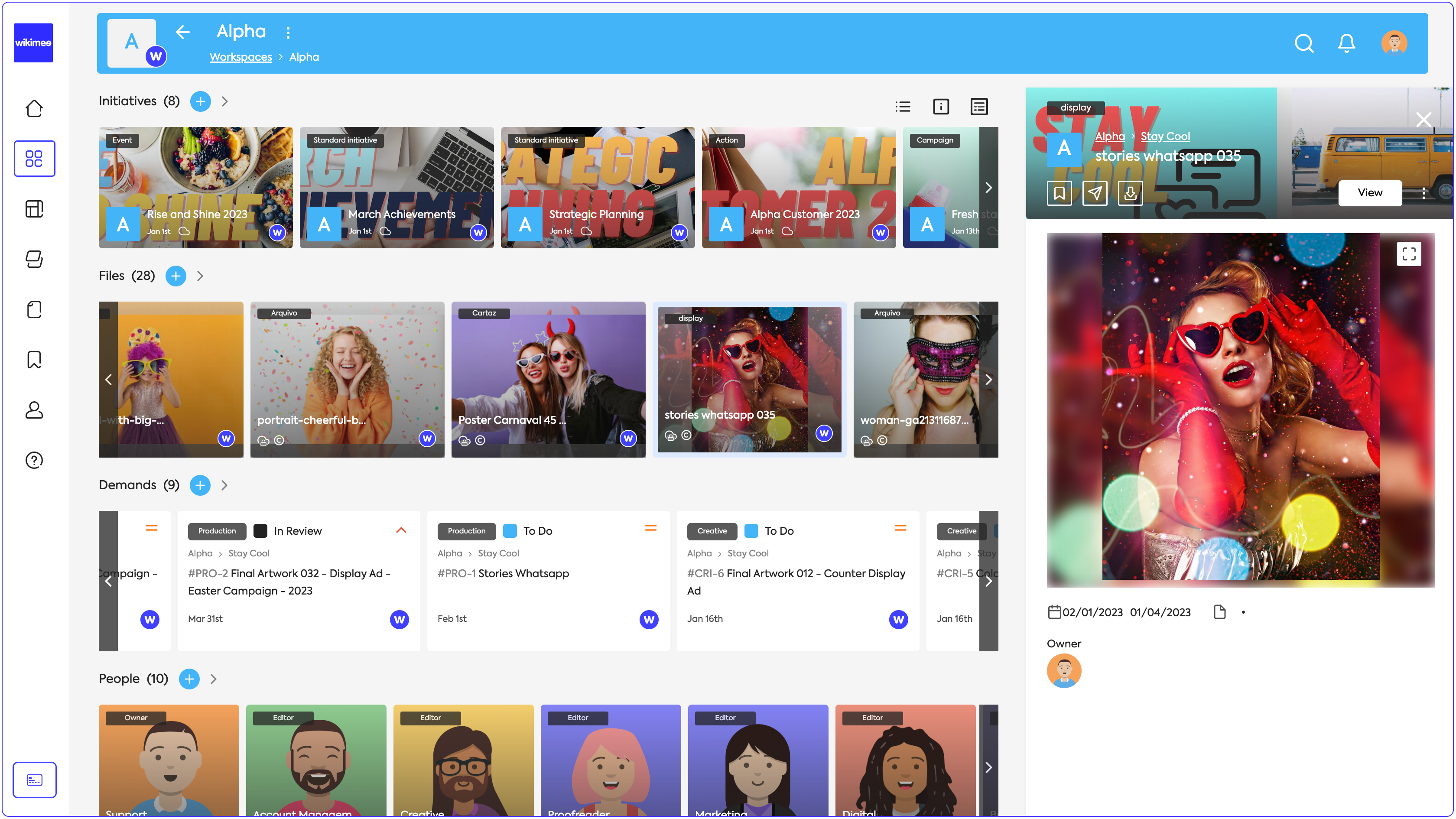
Task: Open the search icon in header
Action: pyautogui.click(x=1303, y=43)
